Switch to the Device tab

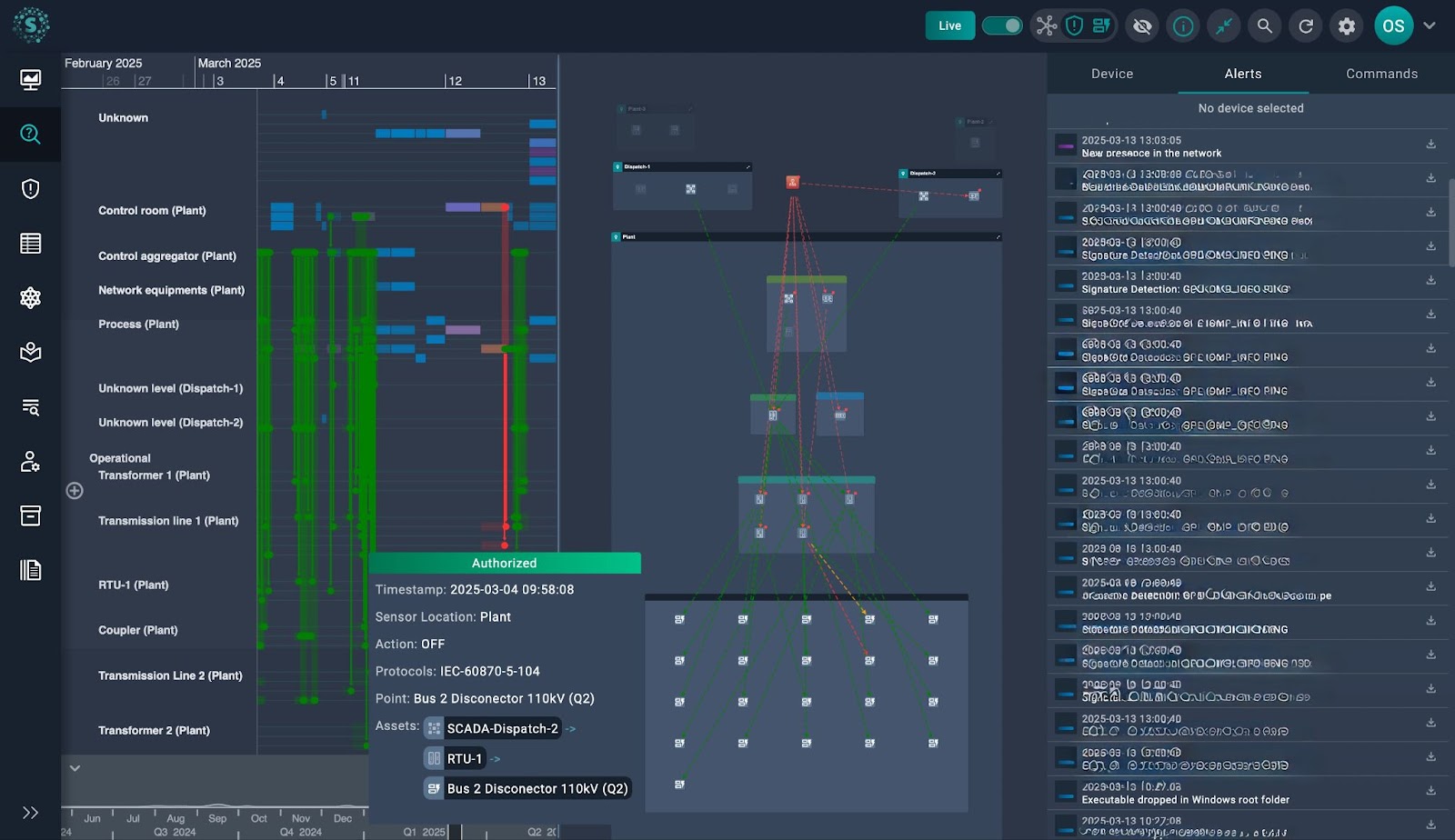point(1112,74)
